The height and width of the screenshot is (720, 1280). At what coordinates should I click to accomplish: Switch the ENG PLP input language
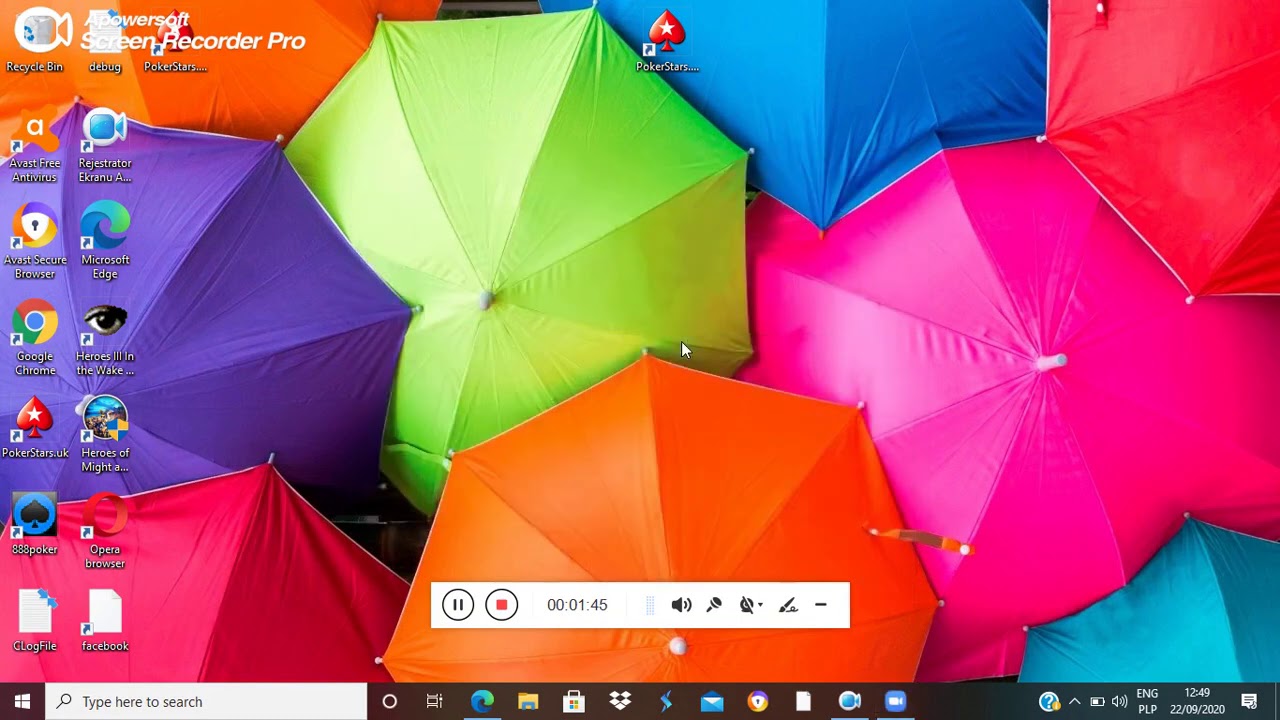point(1147,702)
